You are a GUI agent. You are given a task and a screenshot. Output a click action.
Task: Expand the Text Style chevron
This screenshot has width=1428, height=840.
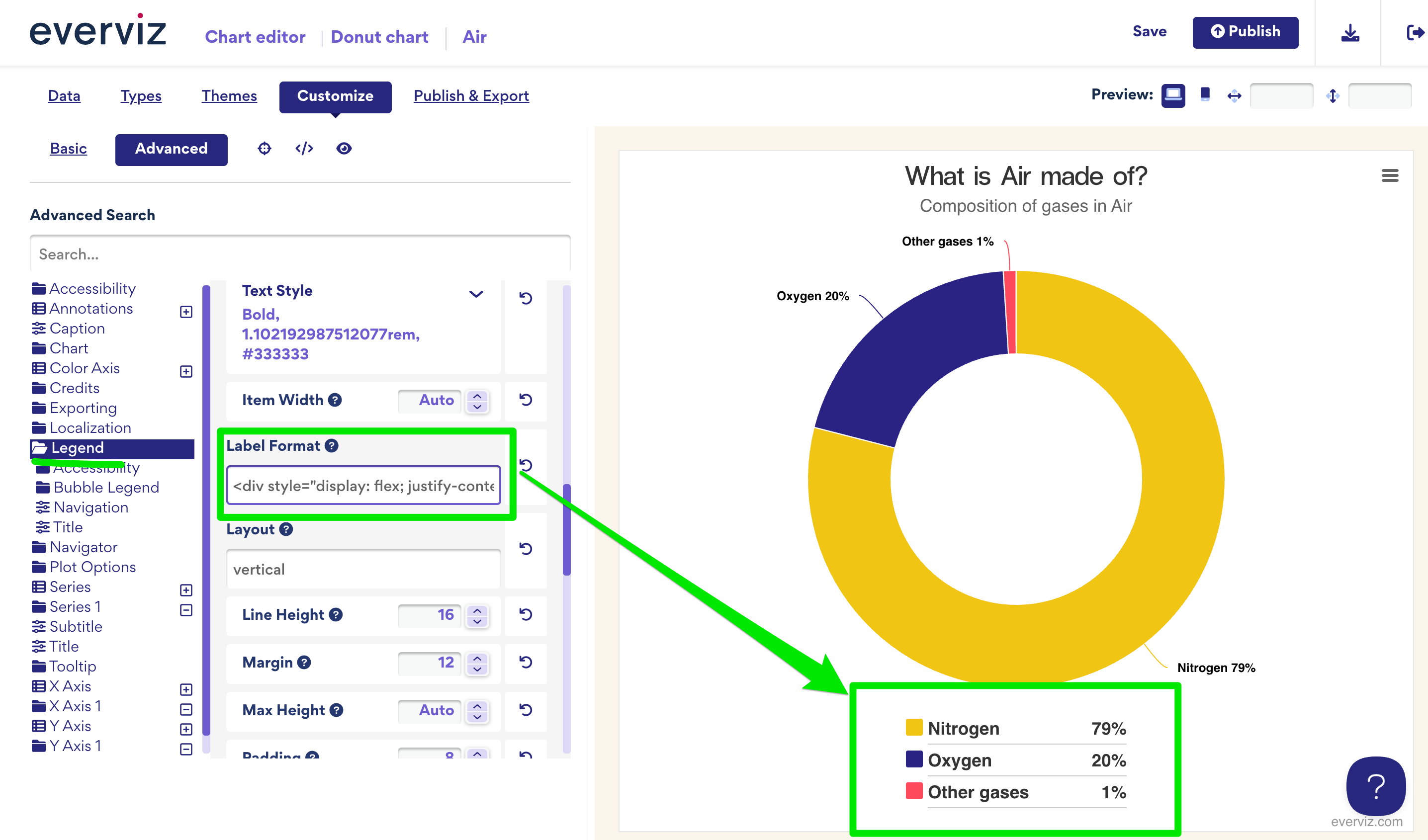click(x=476, y=294)
